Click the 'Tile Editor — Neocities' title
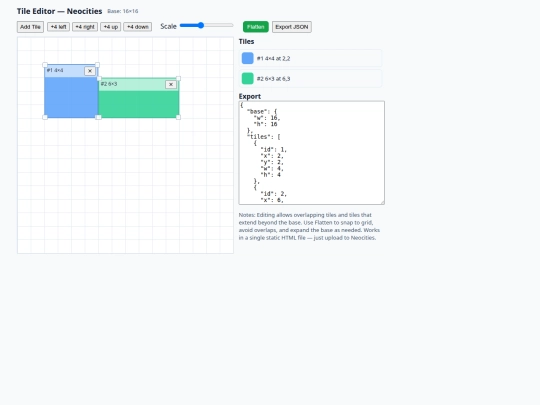Image resolution: width=540 pixels, height=405 pixels. (60, 11)
